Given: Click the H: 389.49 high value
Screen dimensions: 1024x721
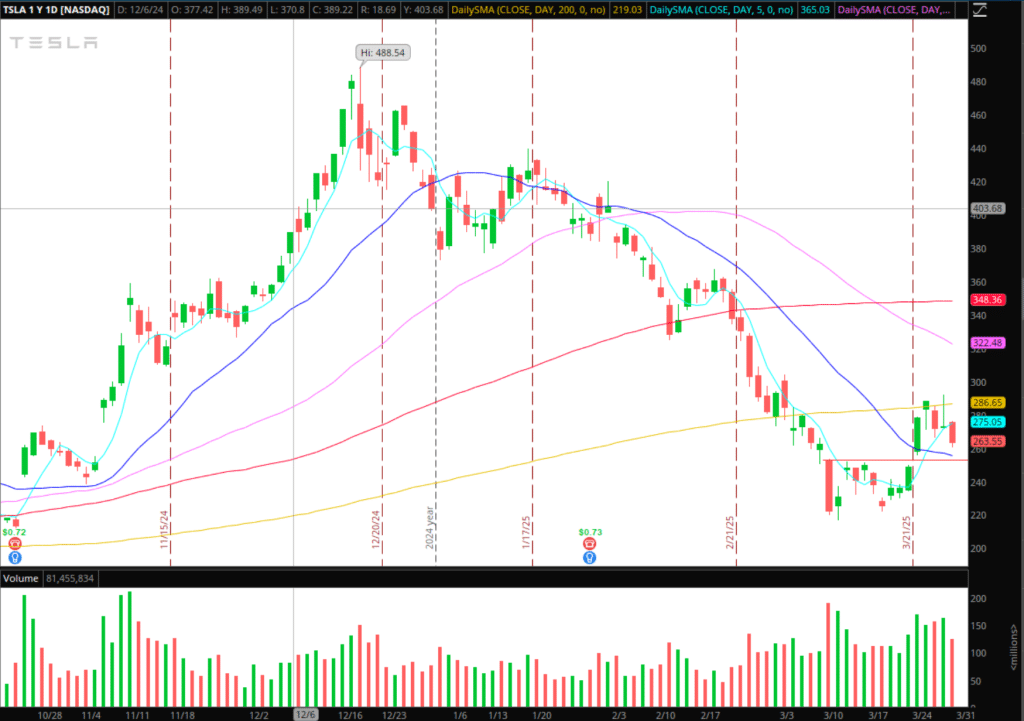Looking at the screenshot, I should 242,10.
